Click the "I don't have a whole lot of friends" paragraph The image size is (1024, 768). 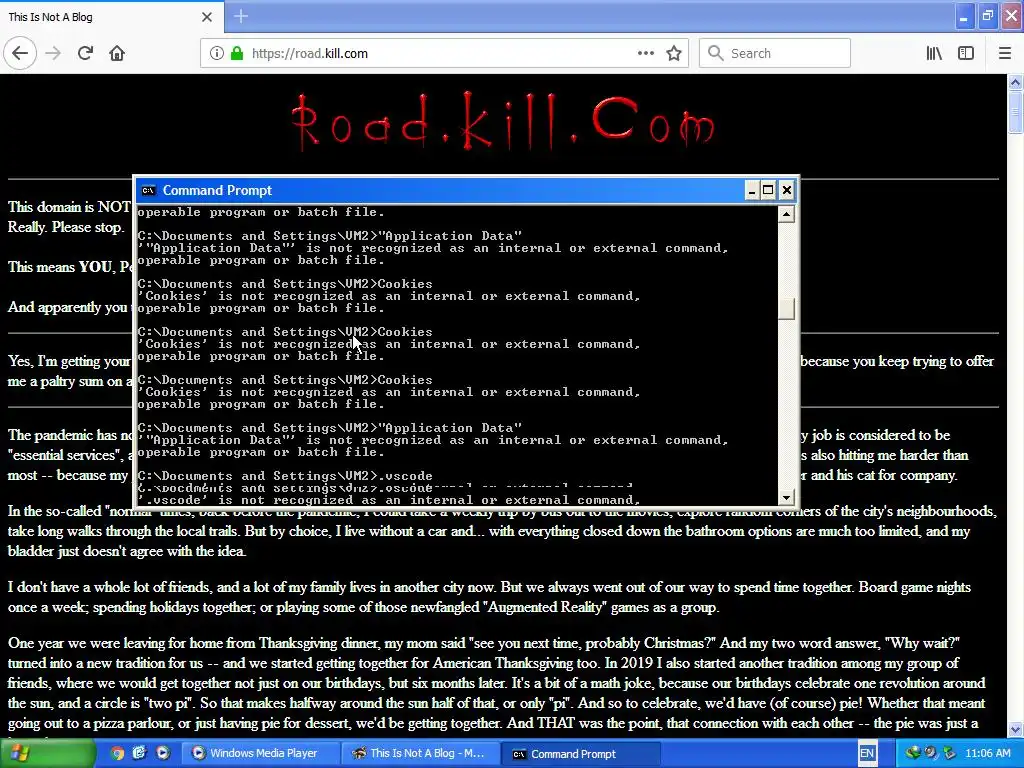(x=489, y=597)
